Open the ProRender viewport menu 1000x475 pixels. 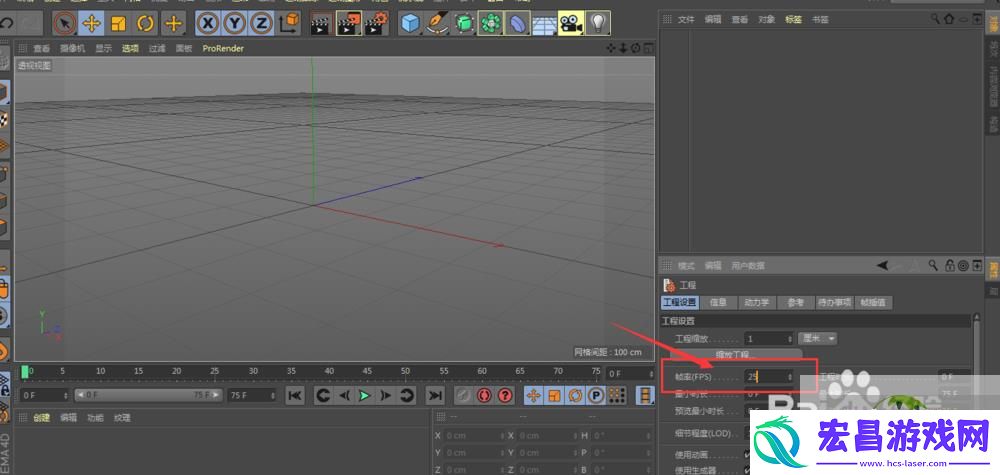tap(223, 48)
